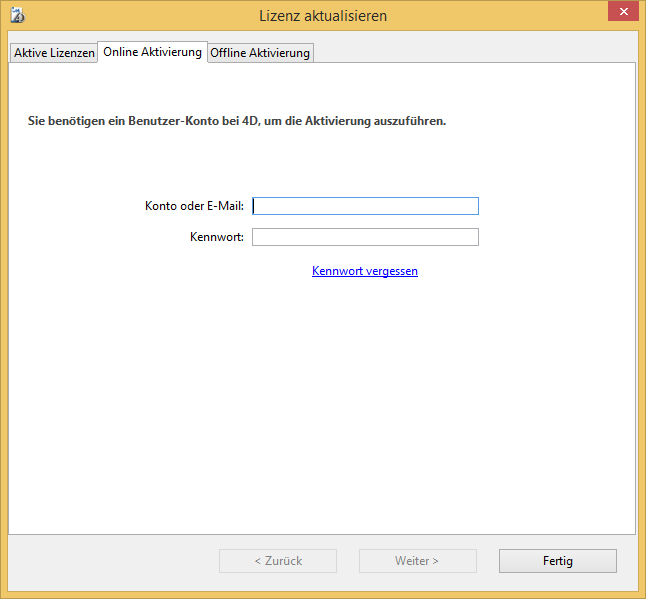Click the < Zurück button

[278, 561]
